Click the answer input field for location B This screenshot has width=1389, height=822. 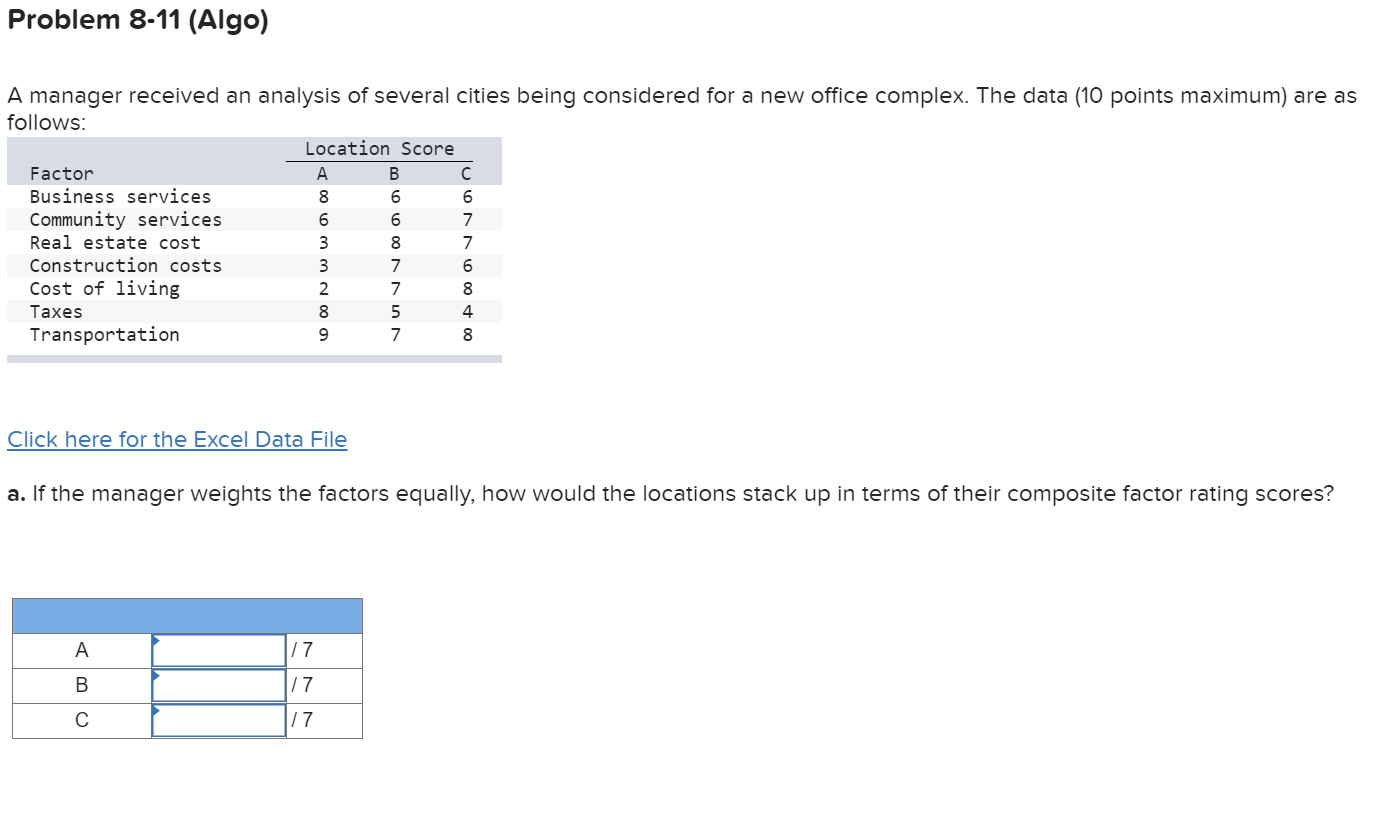pos(217,685)
